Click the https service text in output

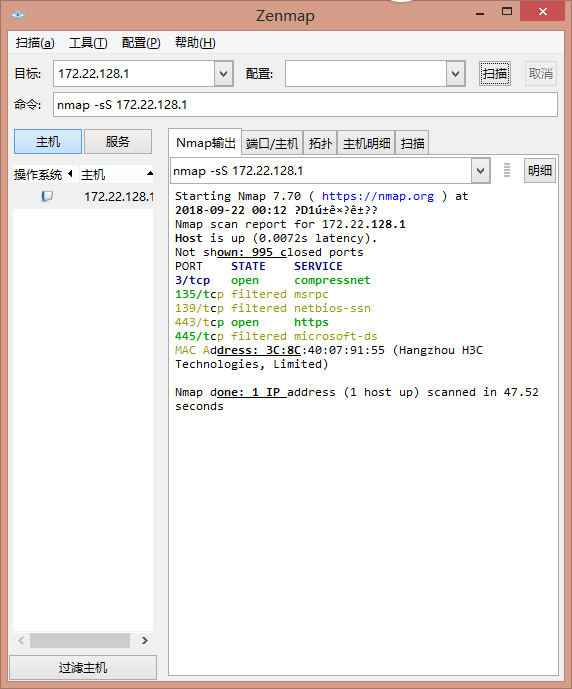pyautogui.click(x=311, y=322)
